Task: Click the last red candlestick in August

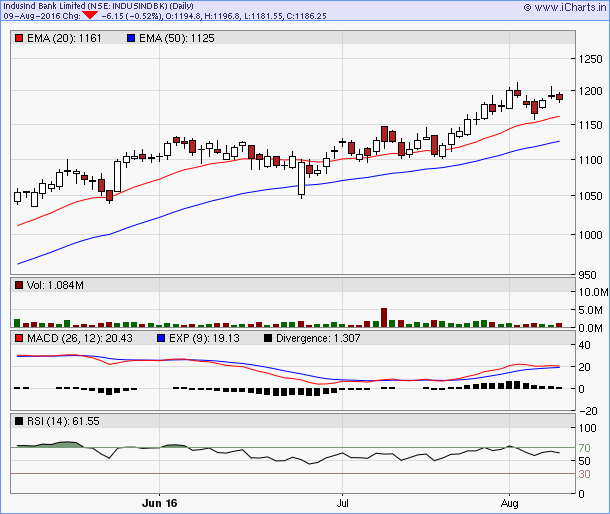Action: pyautogui.click(x=559, y=97)
